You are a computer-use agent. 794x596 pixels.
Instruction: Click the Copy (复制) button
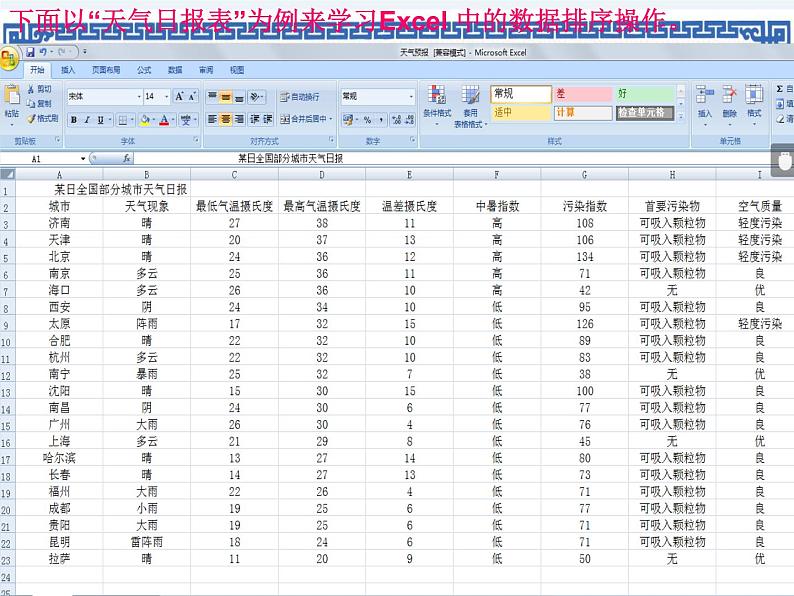tap(39, 103)
